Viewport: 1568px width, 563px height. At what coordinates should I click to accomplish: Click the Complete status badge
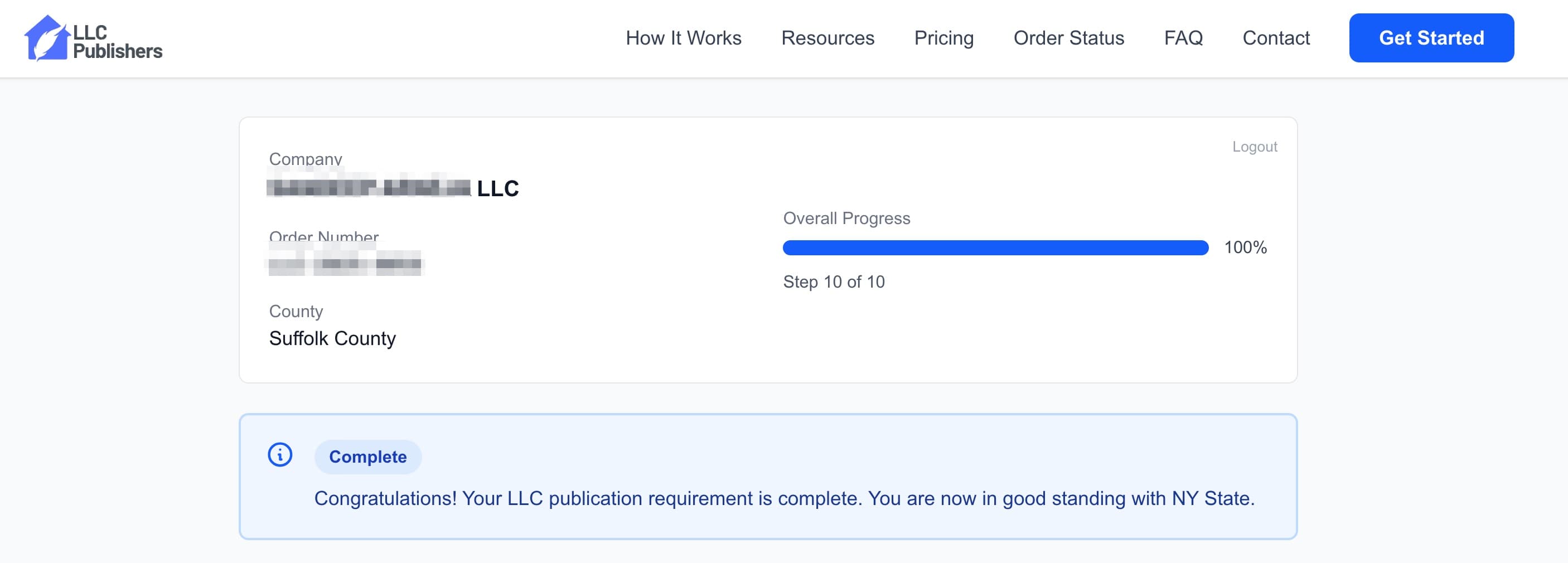[x=367, y=457]
